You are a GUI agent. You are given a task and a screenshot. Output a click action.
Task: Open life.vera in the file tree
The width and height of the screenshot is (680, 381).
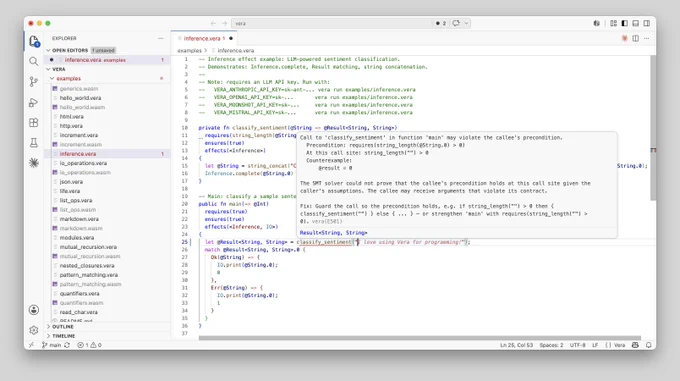pos(70,191)
